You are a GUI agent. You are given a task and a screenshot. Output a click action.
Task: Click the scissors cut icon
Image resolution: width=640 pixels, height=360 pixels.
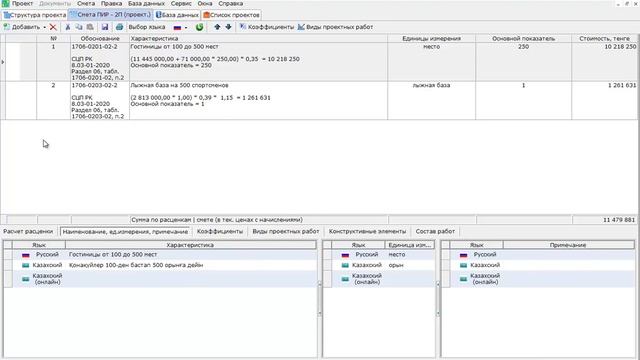[x=68, y=27]
